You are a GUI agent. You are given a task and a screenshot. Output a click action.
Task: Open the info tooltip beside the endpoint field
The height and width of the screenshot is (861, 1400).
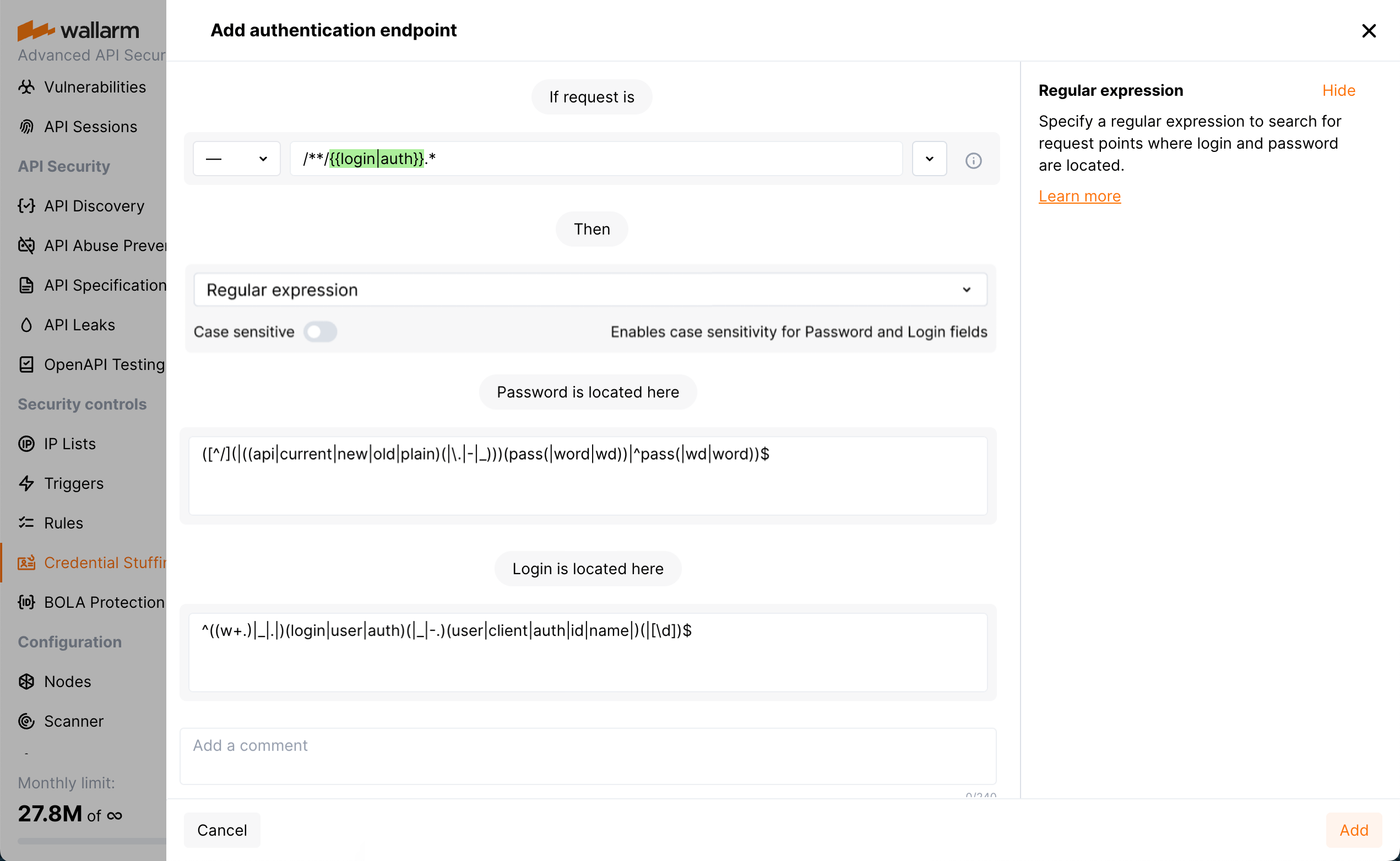pyautogui.click(x=973, y=160)
